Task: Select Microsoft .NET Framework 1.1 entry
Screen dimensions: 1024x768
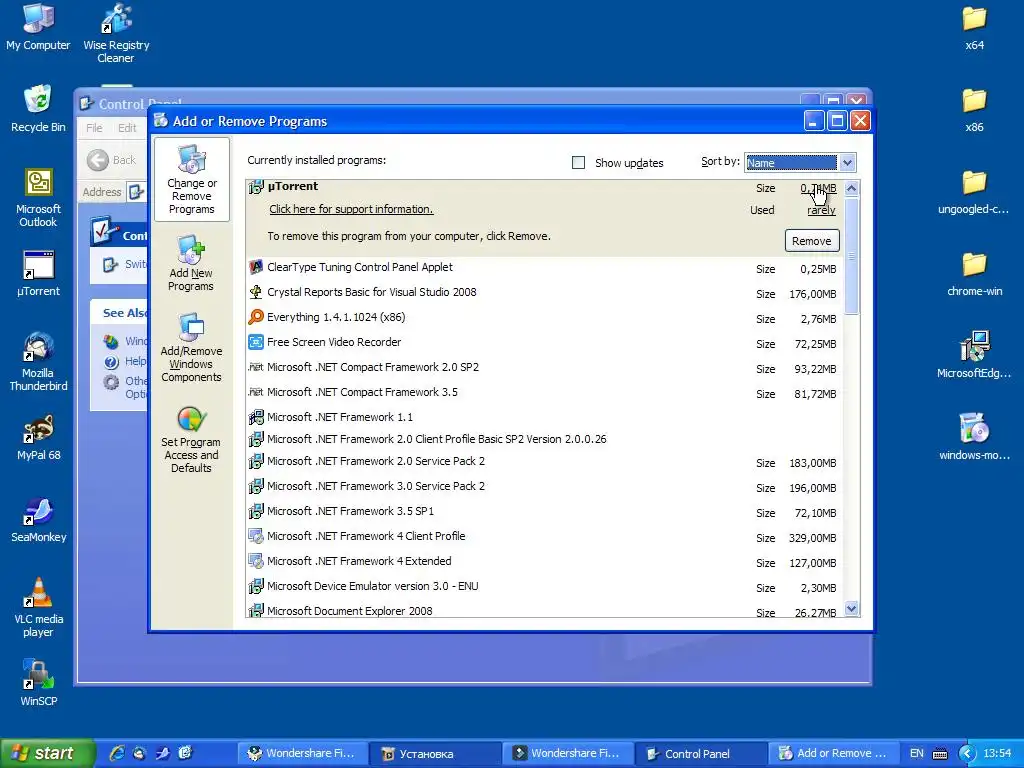Action: point(545,417)
